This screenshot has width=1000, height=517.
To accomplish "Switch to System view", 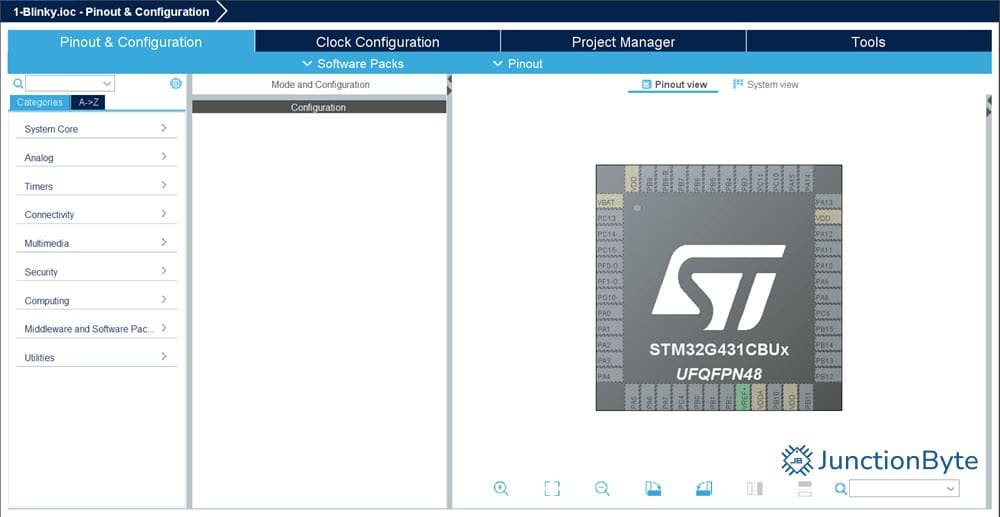I will [765, 84].
